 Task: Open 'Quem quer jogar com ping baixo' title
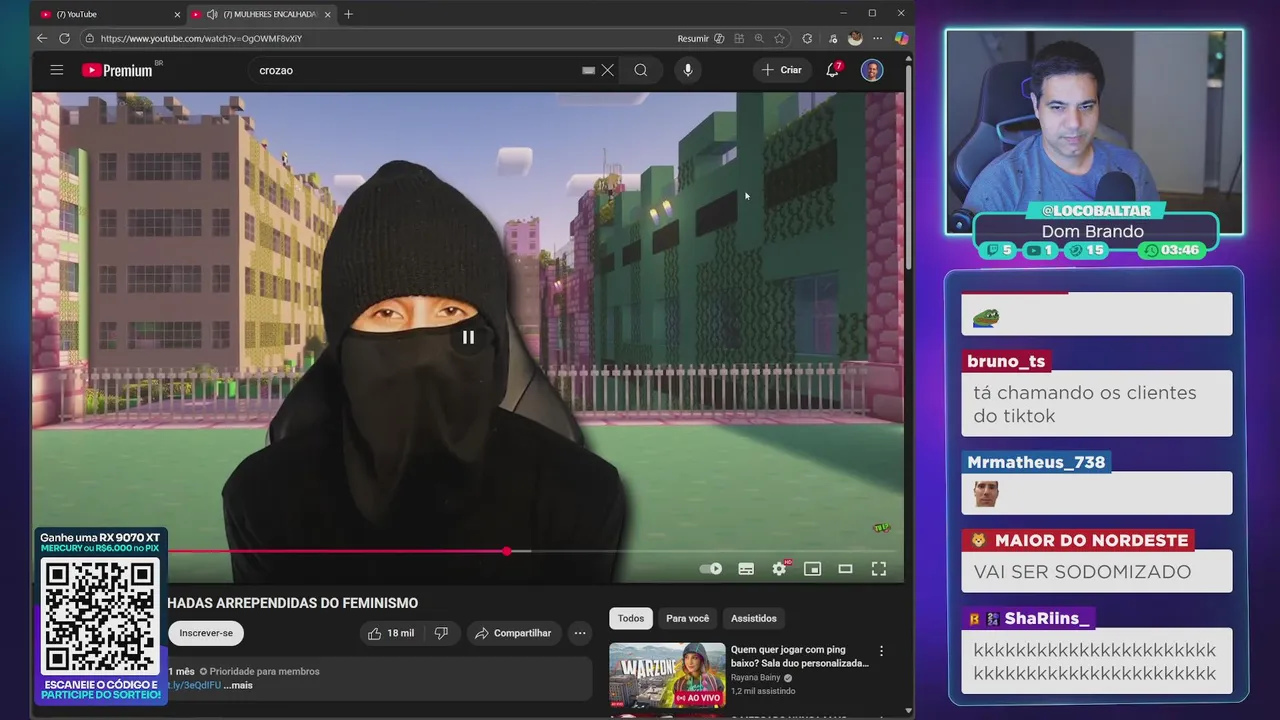click(800, 656)
